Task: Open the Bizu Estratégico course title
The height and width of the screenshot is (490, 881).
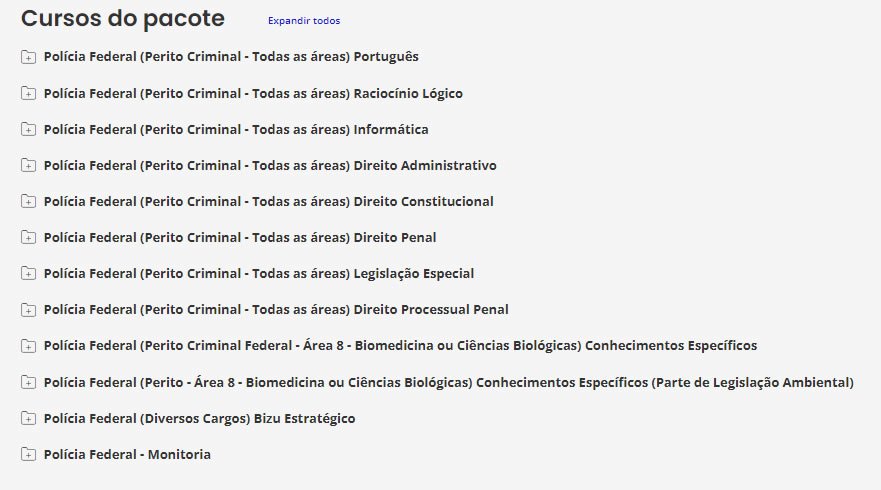Action: coord(199,419)
